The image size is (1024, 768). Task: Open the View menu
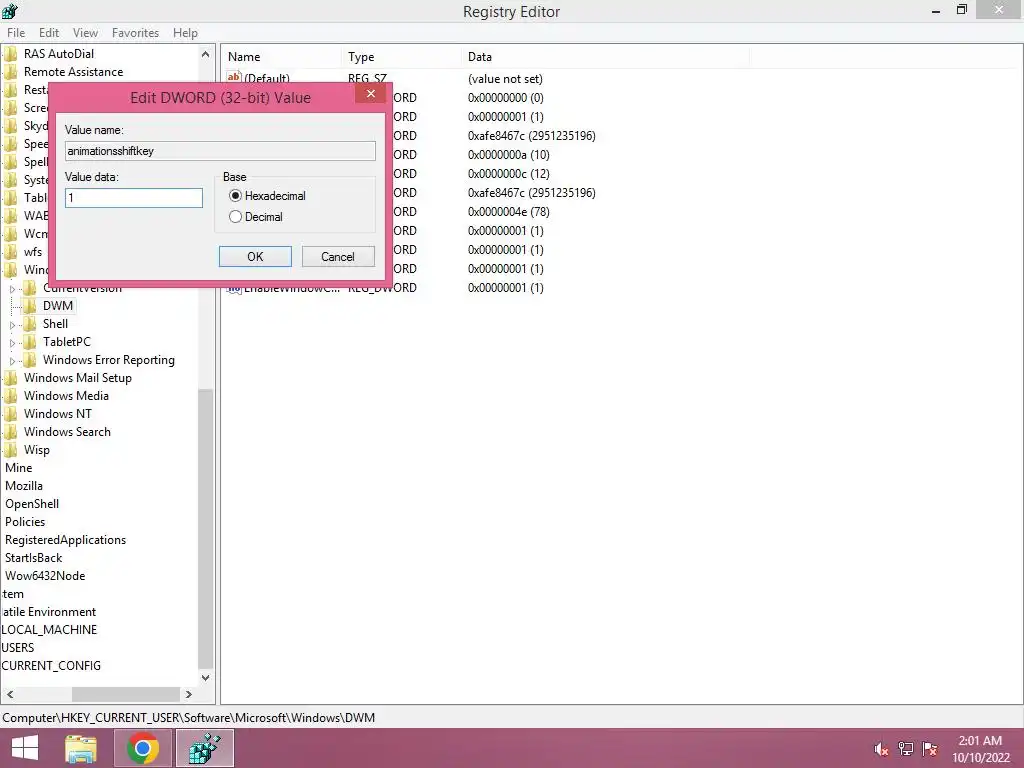85,33
